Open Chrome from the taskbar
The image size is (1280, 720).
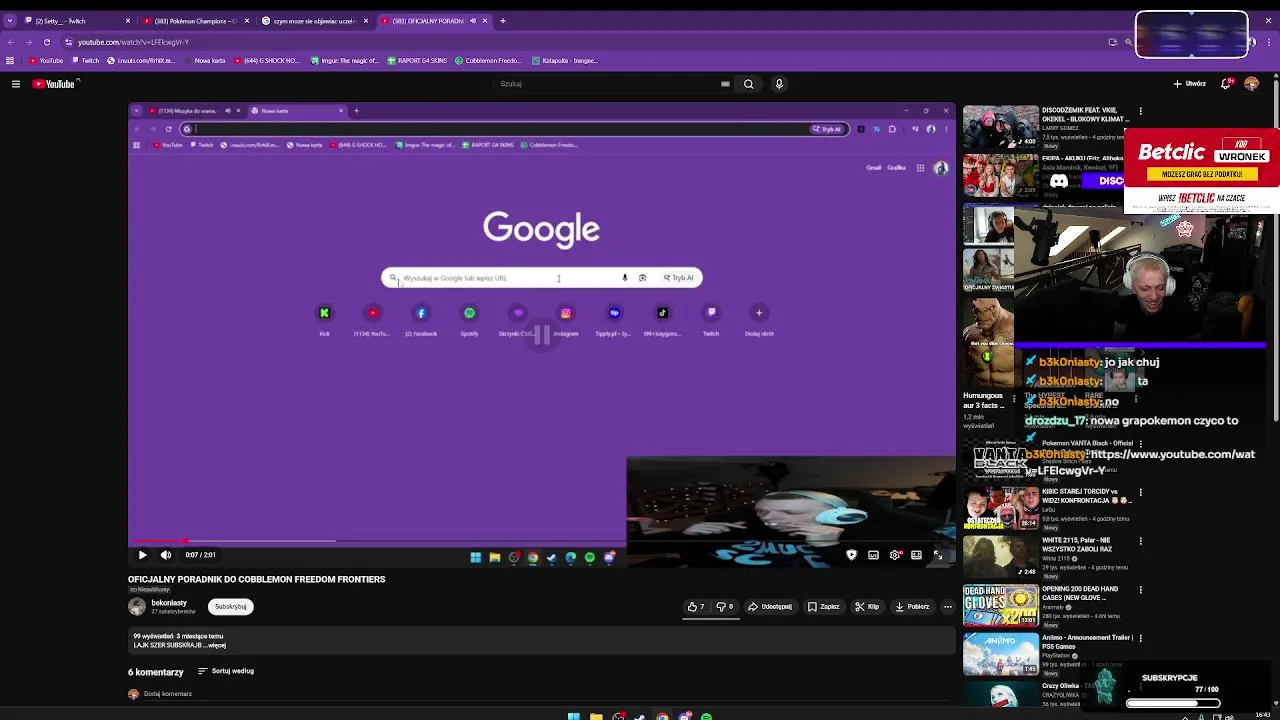[x=662, y=716]
